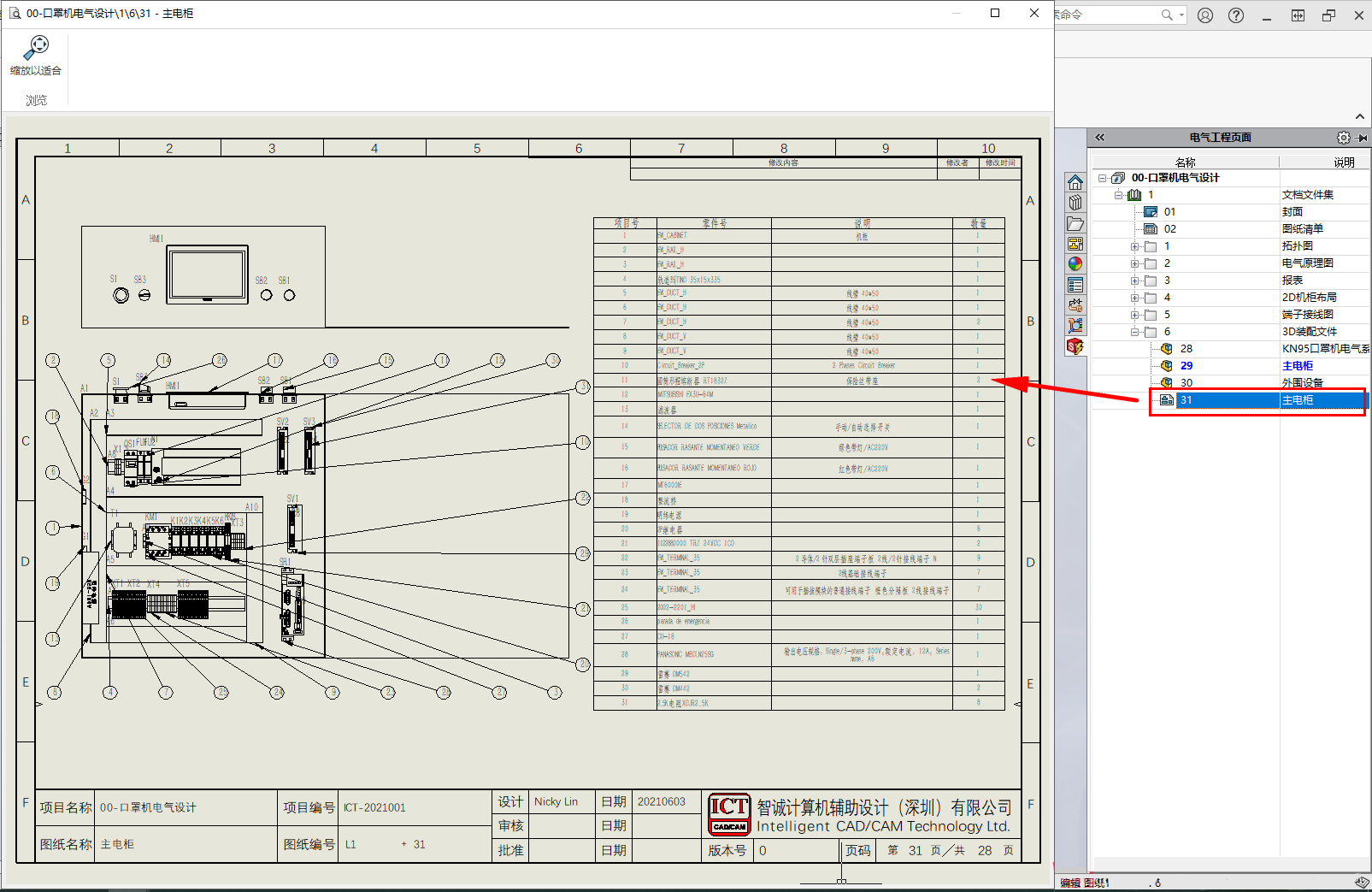Open the gear settings in 电气工程页面 header
This screenshot has height=892, width=1372.
1343,138
